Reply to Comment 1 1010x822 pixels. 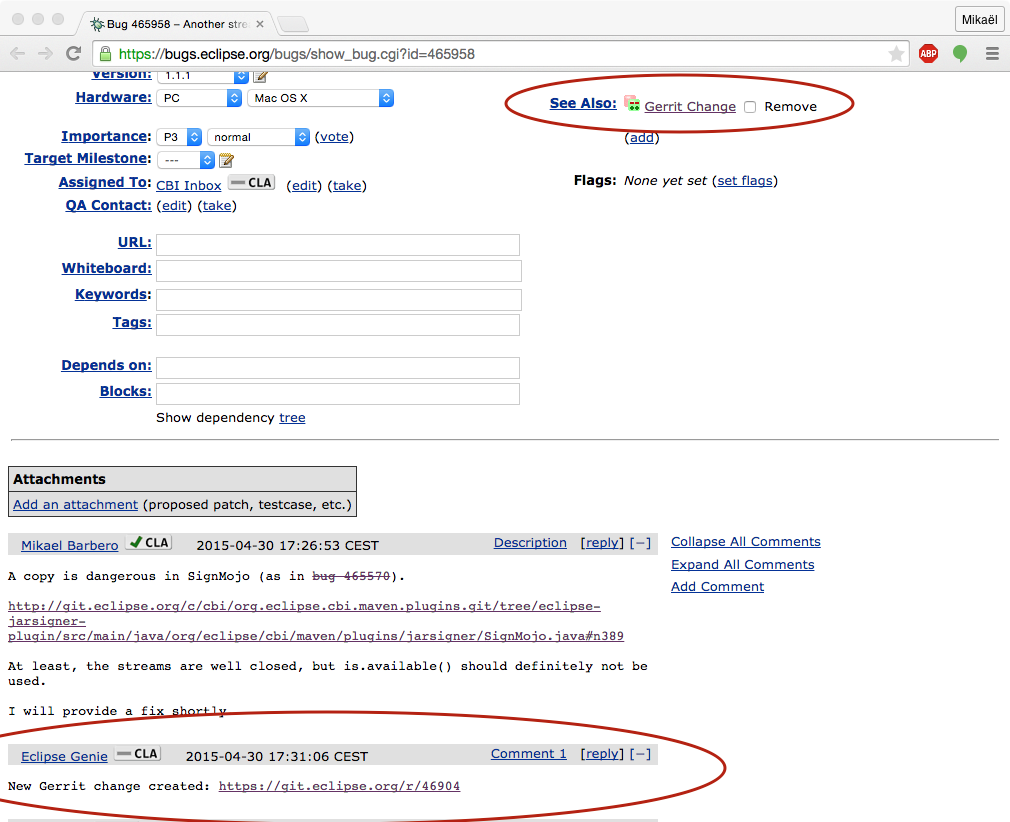point(602,754)
